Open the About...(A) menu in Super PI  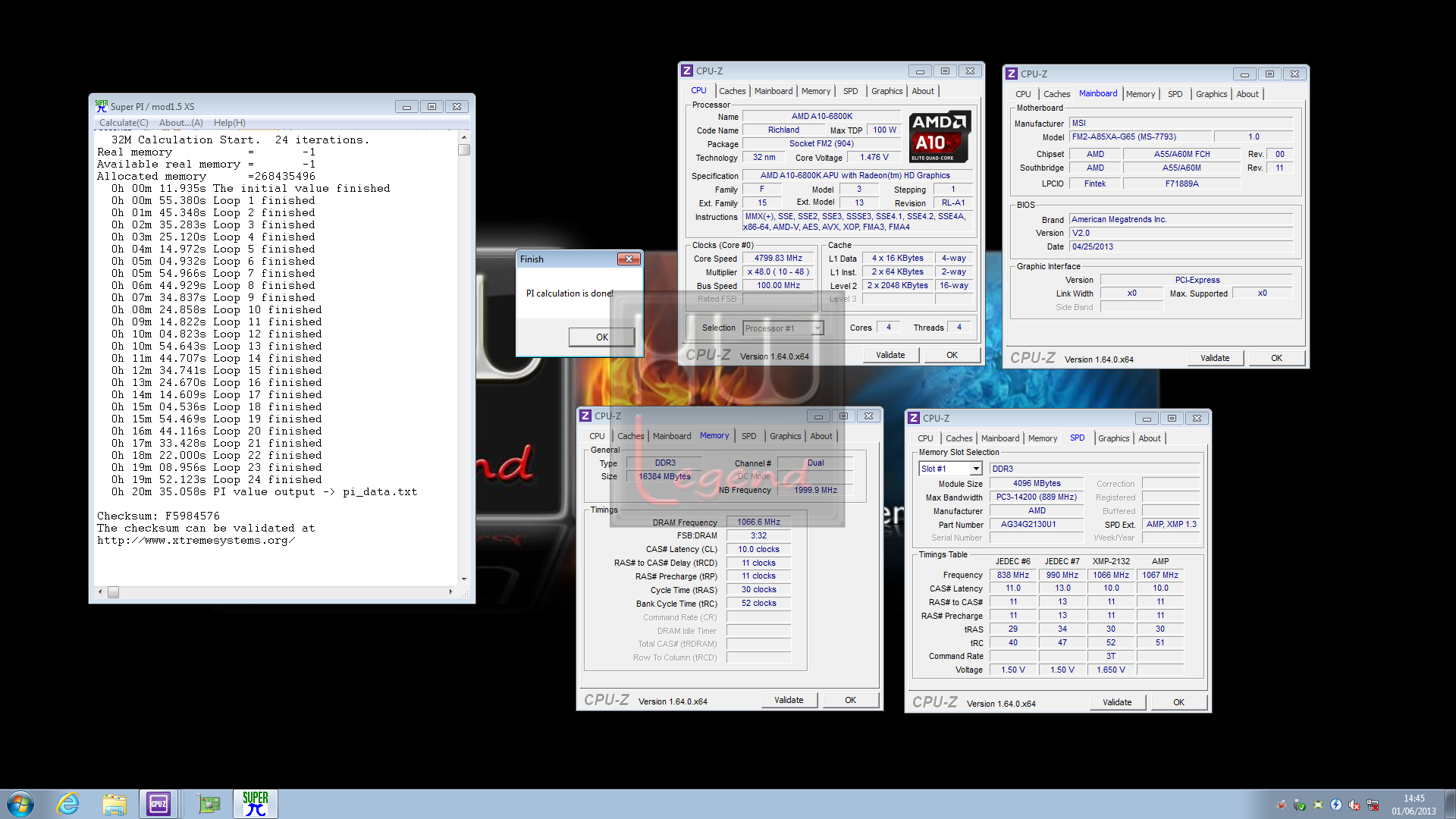[x=180, y=123]
